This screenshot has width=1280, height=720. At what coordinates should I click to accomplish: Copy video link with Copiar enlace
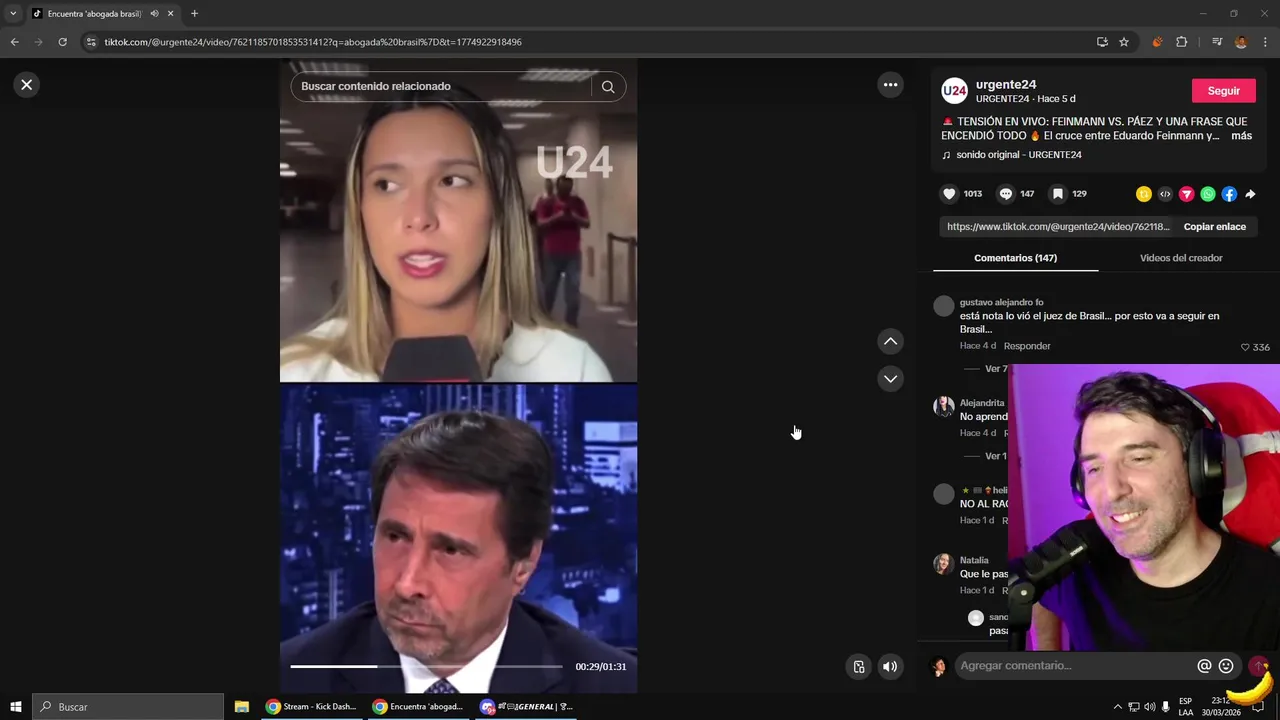tap(1214, 227)
